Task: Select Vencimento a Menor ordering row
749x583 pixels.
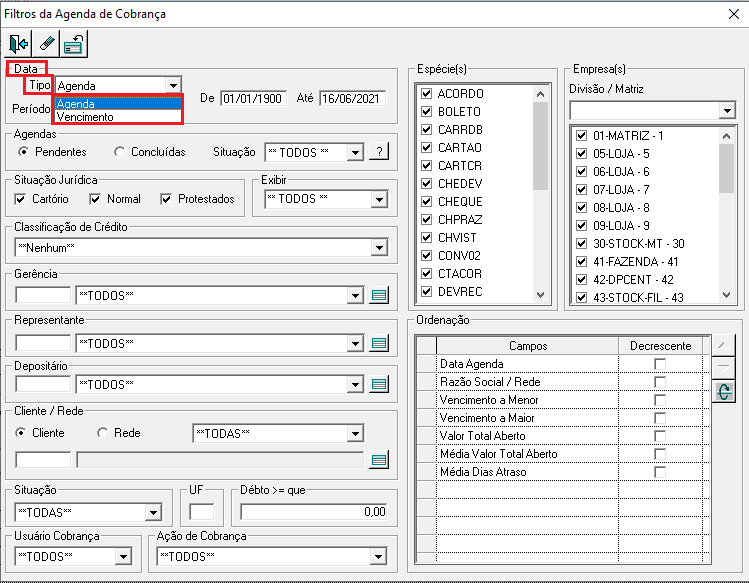Action: pyautogui.click(x=527, y=400)
